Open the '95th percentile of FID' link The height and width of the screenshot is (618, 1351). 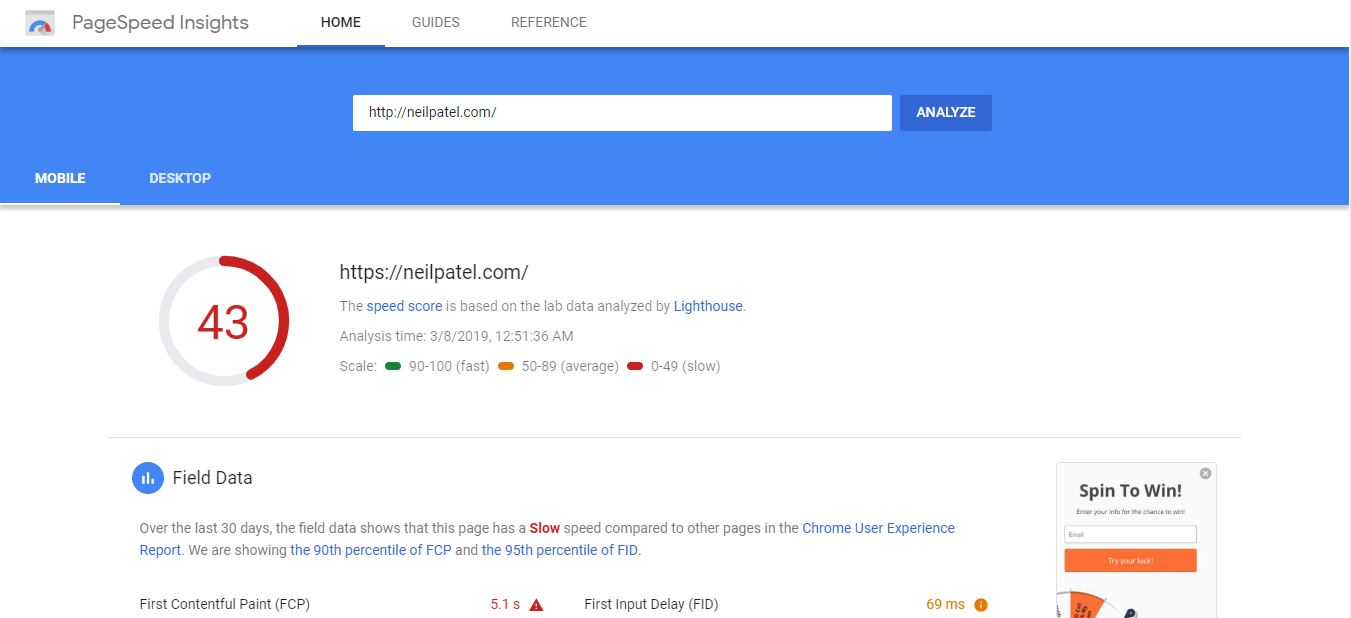pyautogui.click(x=559, y=550)
